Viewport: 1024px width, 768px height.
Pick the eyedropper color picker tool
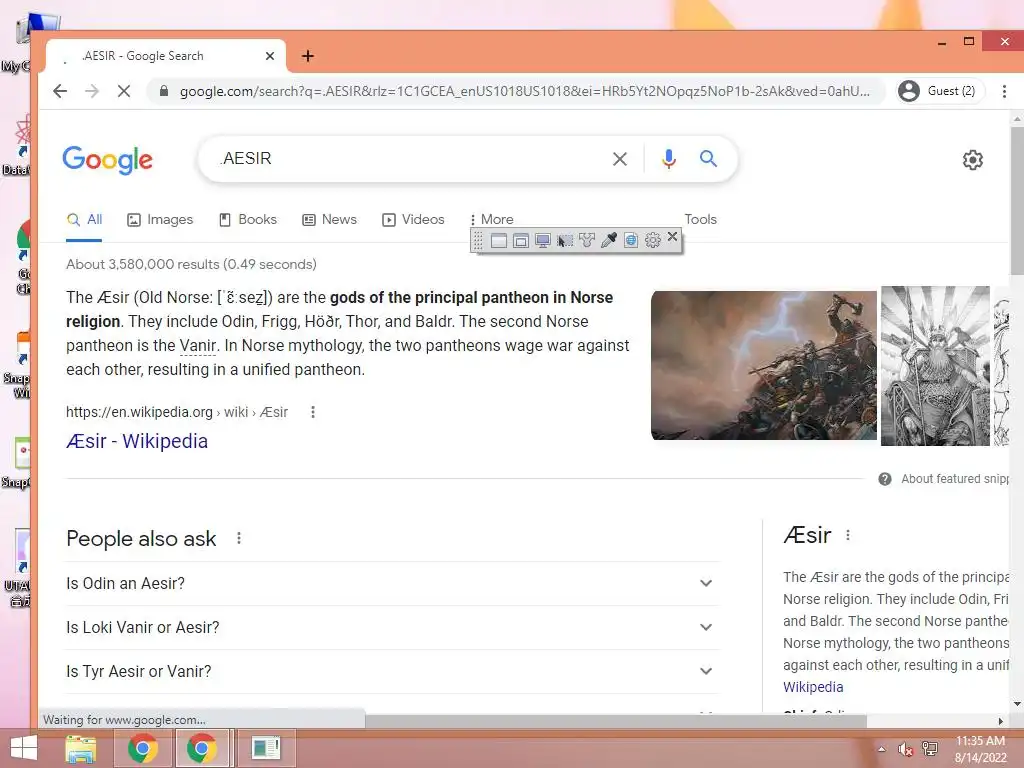click(x=609, y=241)
